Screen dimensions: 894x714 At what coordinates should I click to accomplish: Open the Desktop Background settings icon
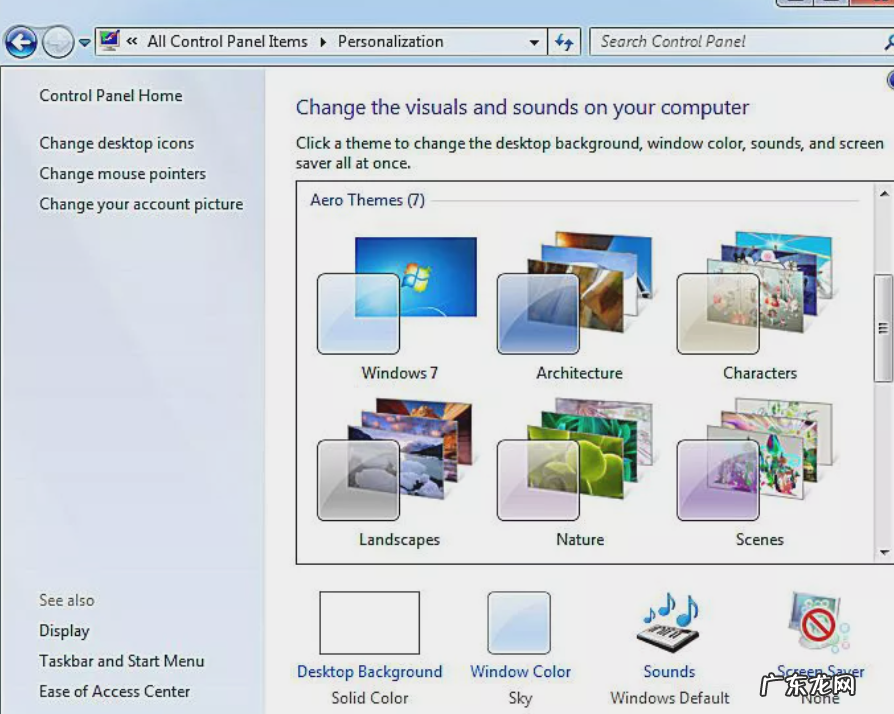click(370, 622)
